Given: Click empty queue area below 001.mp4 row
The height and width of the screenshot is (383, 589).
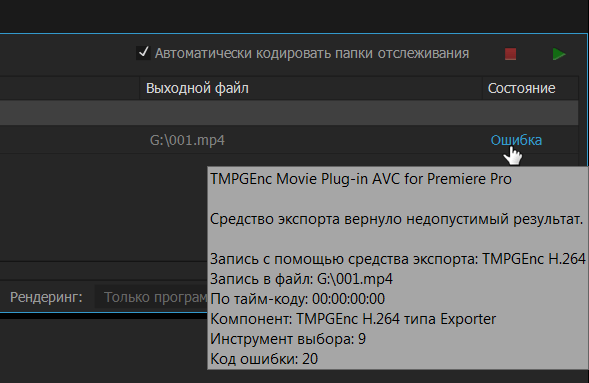Looking at the screenshot, I should [103, 207].
